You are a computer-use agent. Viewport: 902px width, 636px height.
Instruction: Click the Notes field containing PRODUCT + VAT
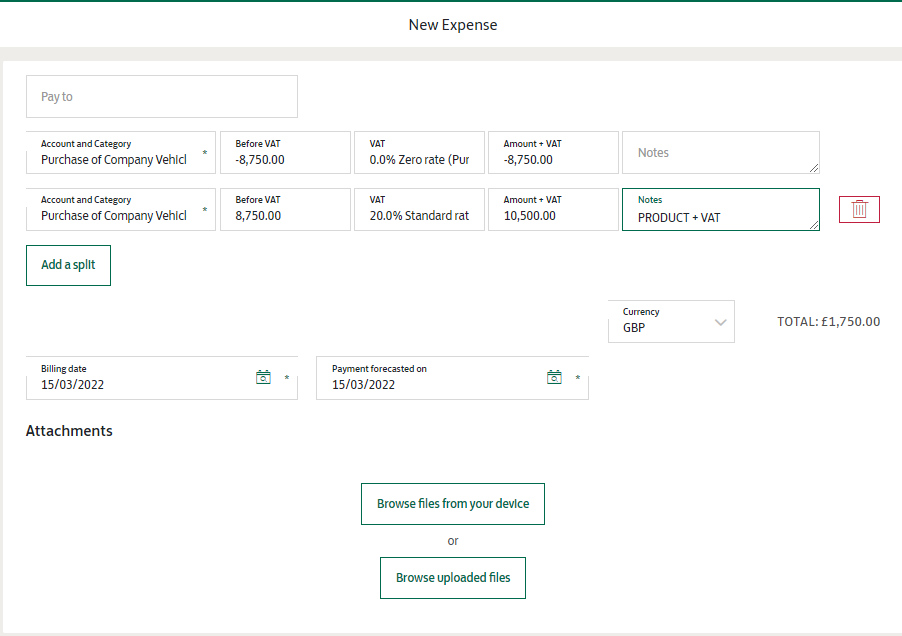(x=720, y=210)
